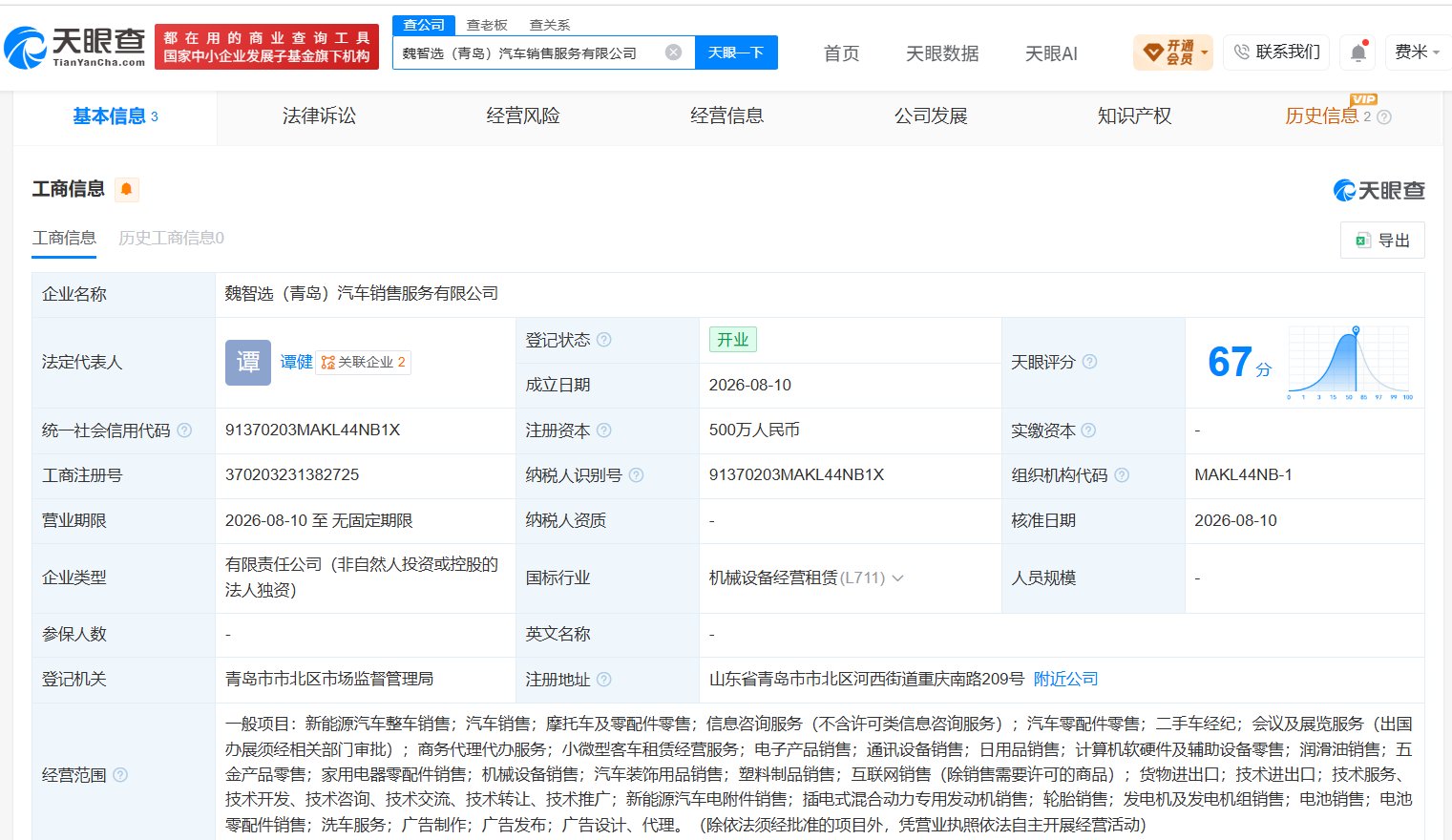Click help icon next to 统一社会信用代码
The height and width of the screenshot is (840, 1452).
(184, 430)
